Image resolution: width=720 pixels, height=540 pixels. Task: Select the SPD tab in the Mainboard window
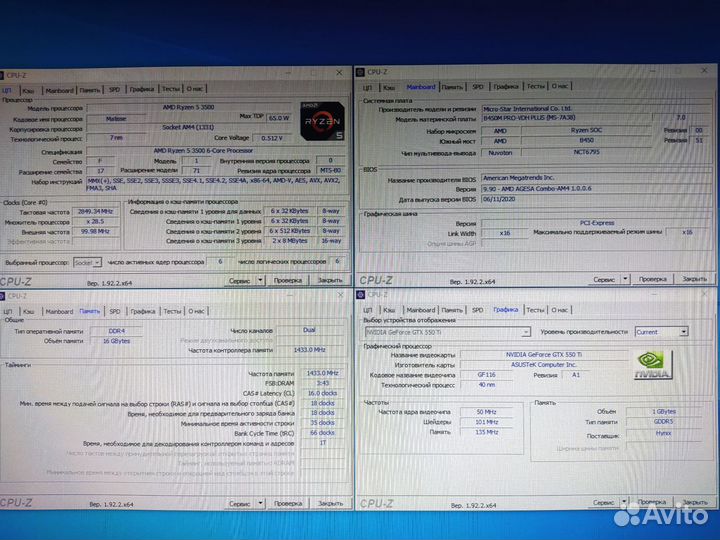point(478,86)
